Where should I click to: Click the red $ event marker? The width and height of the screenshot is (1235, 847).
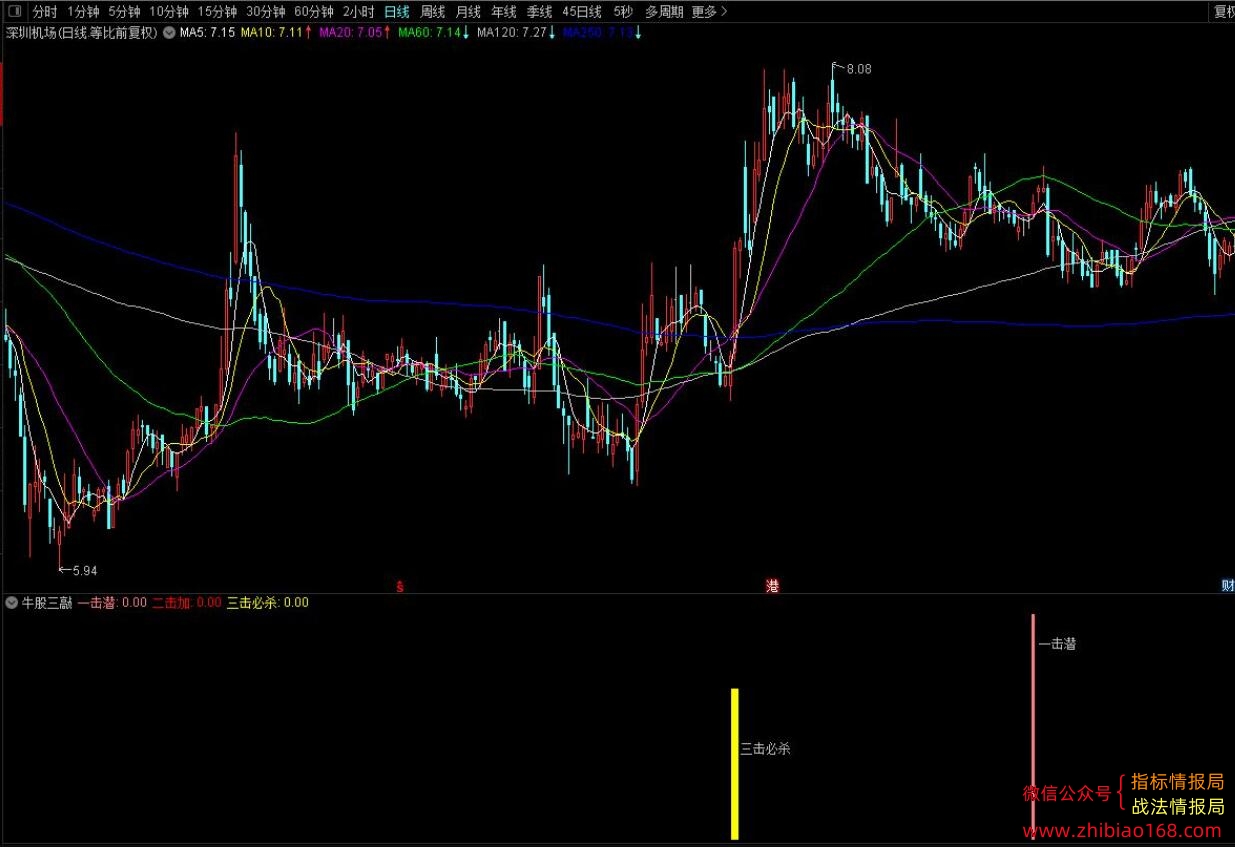[400, 586]
